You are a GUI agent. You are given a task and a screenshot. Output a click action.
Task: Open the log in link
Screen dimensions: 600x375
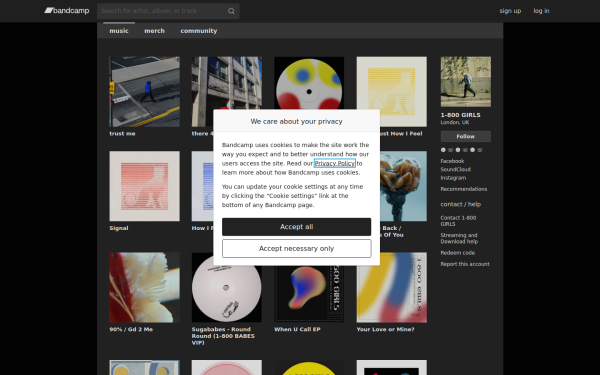541,11
